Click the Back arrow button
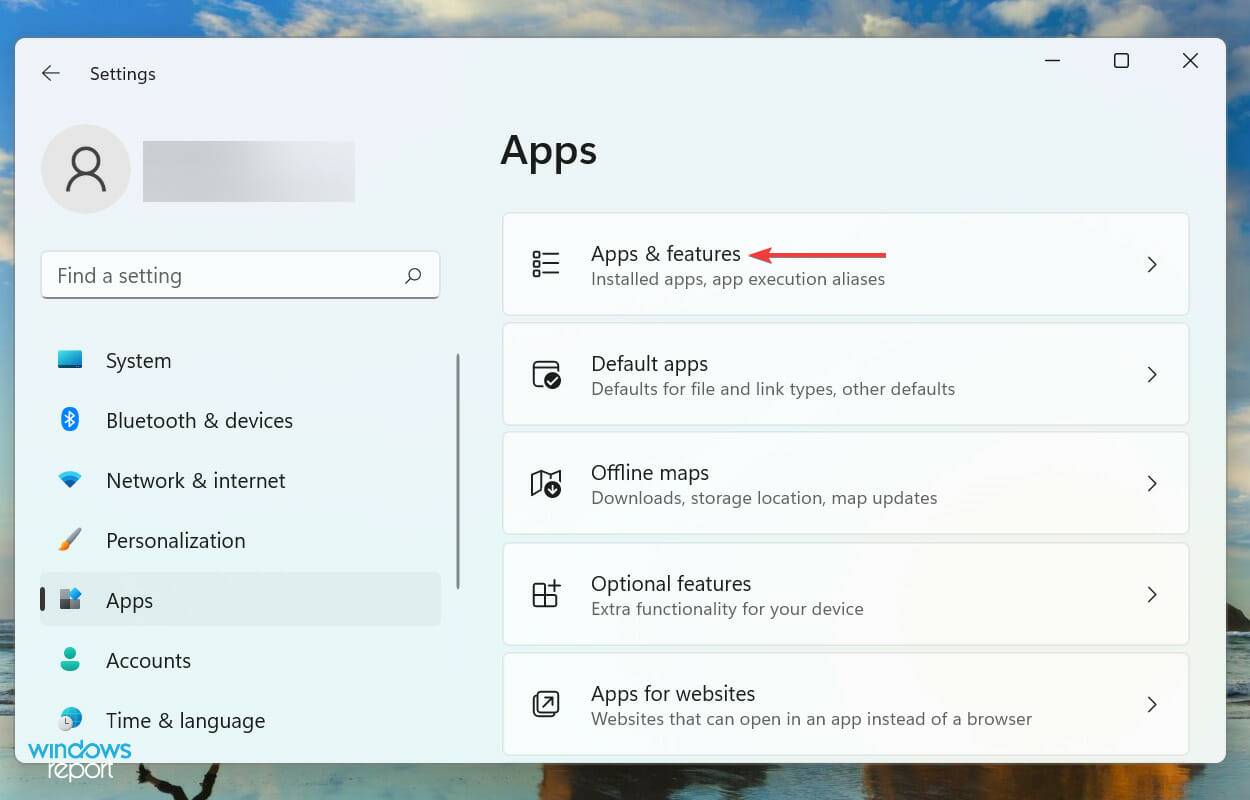 (x=50, y=73)
